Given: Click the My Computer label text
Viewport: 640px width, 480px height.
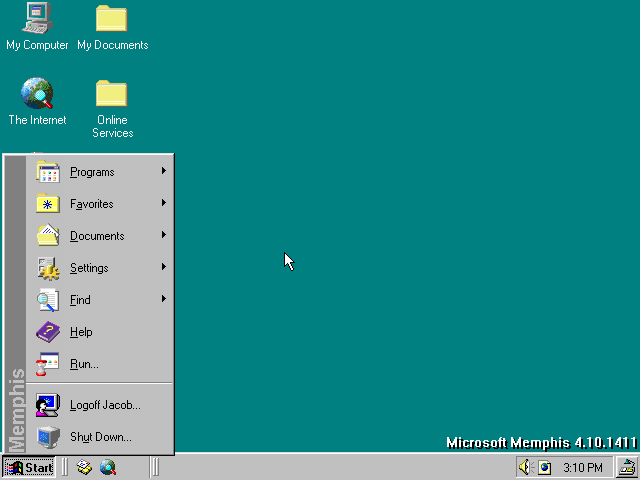Looking at the screenshot, I should pos(37,45).
